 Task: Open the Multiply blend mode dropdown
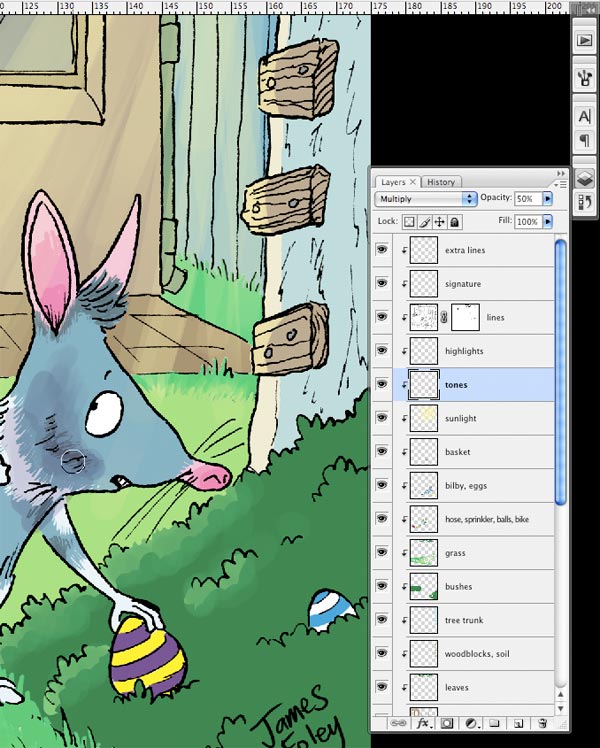pyautogui.click(x=425, y=199)
